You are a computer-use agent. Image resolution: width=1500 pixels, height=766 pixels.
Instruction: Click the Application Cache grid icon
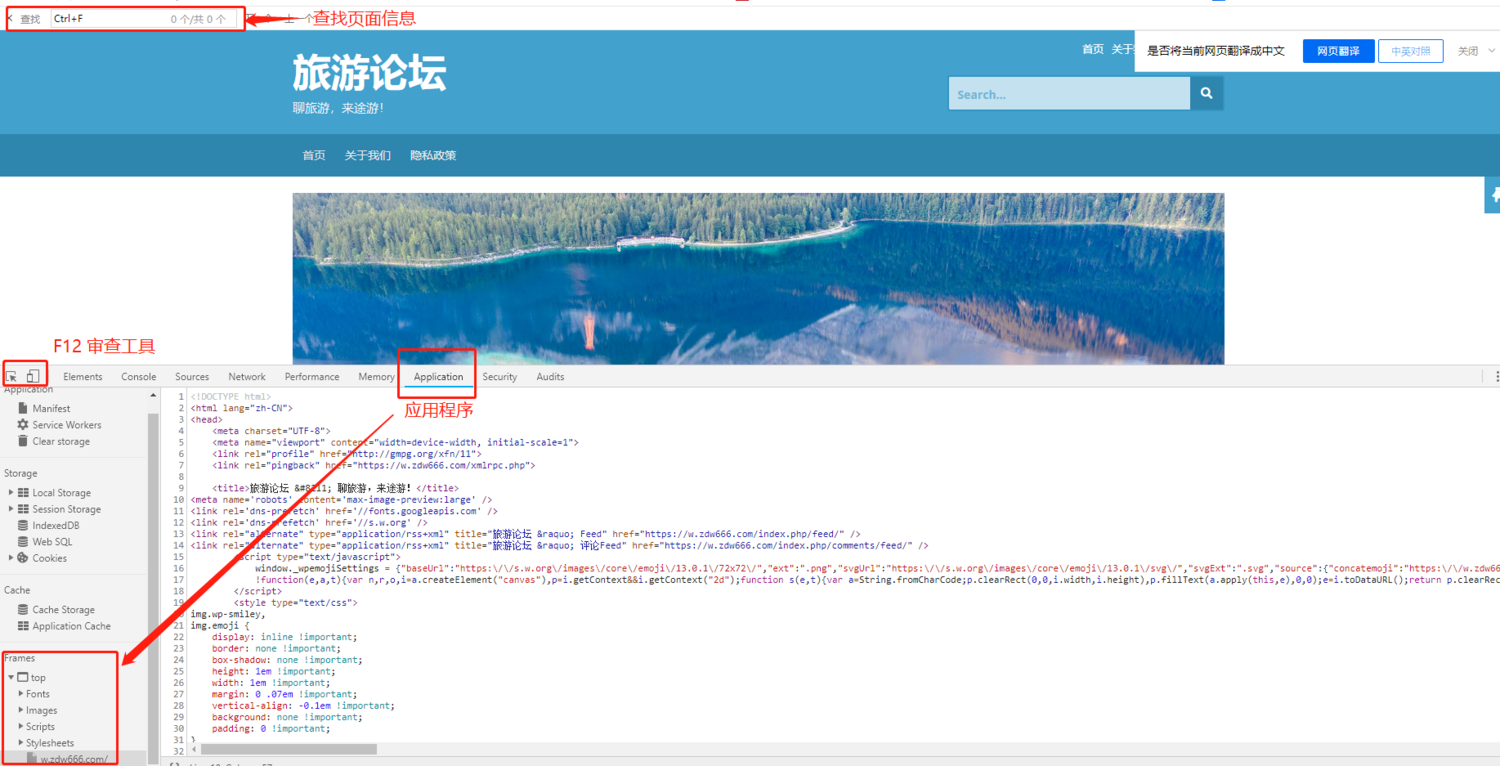click(x=23, y=626)
